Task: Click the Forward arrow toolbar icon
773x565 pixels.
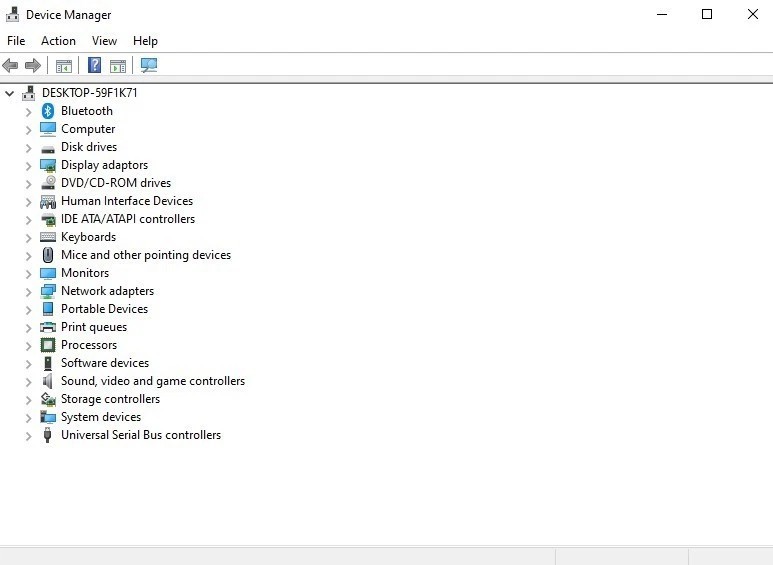Action: coord(33,65)
